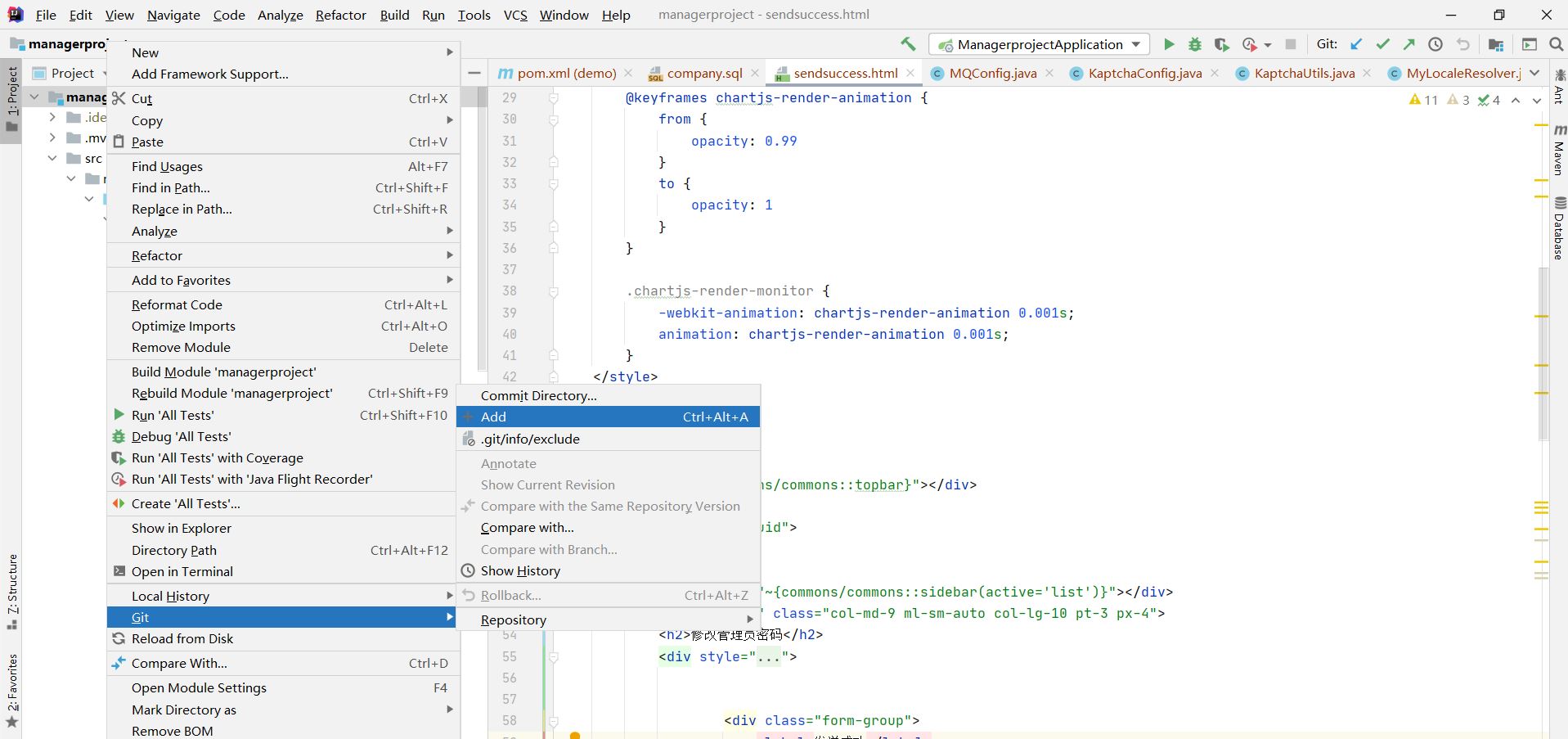Choose Show History in Git submenu
The height and width of the screenshot is (739, 1568).
609,570
